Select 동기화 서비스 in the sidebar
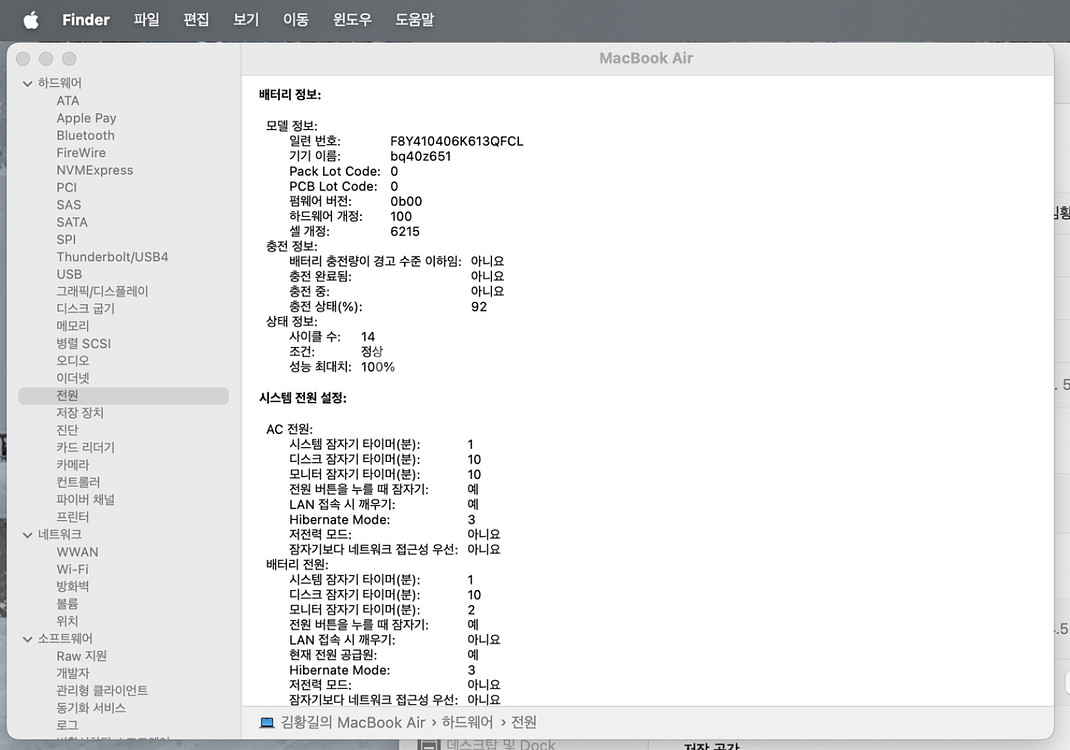Viewport: 1070px width, 750px height. 91,708
